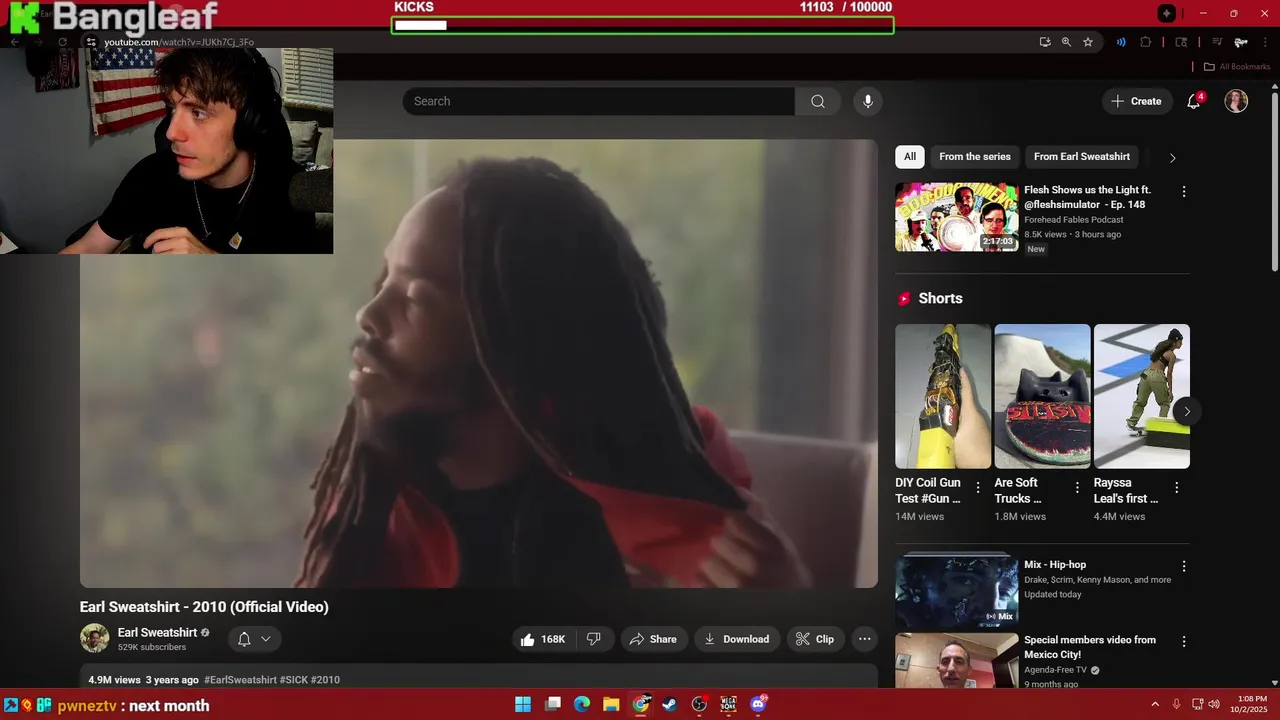1280x720 pixels.
Task: Click the zoom magnifier icon in address bar
Action: pyautogui.click(x=1066, y=42)
